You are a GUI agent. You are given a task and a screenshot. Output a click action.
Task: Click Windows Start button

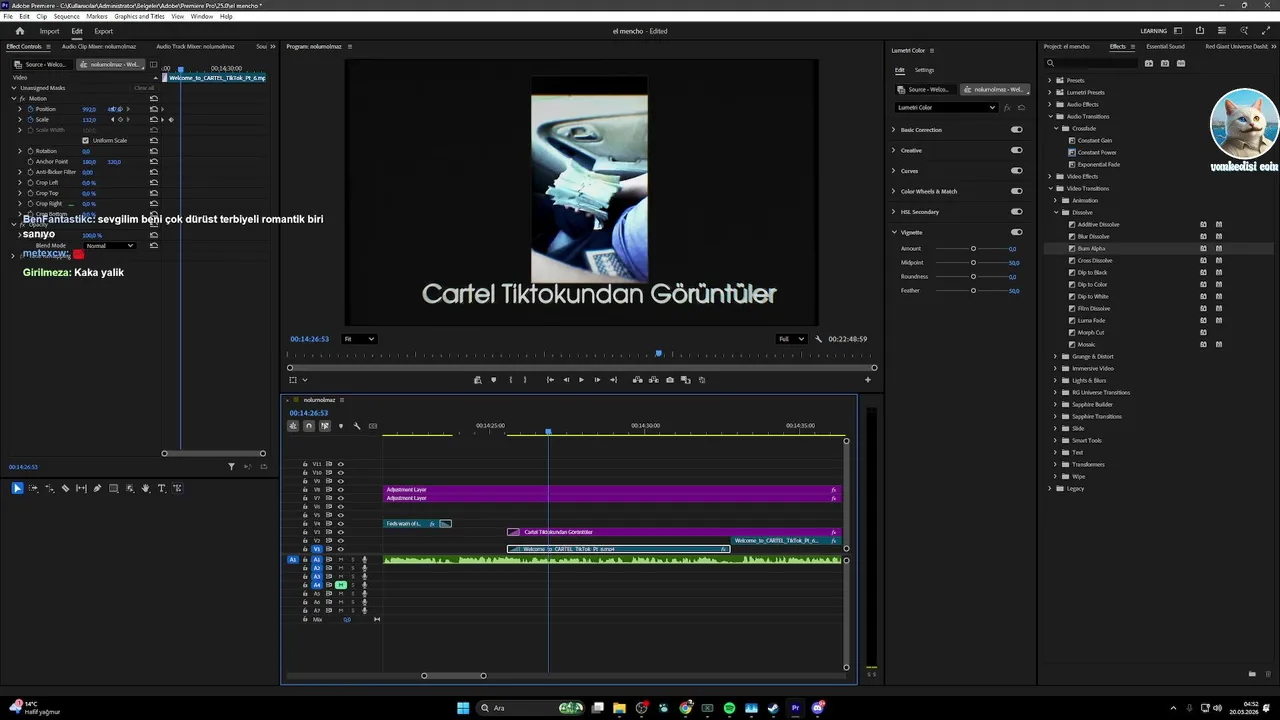pyautogui.click(x=463, y=708)
